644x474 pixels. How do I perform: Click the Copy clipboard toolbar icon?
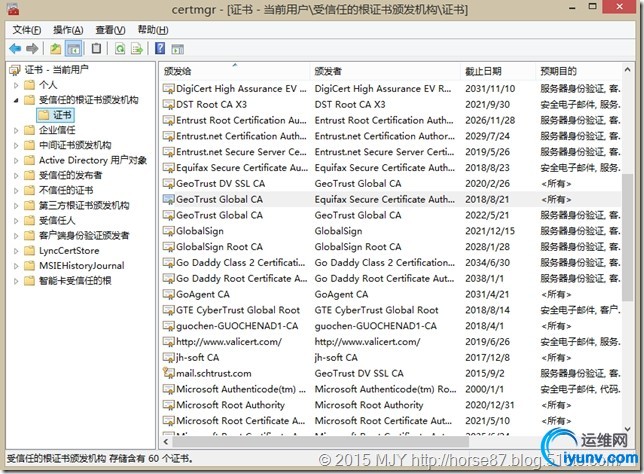tap(96, 48)
